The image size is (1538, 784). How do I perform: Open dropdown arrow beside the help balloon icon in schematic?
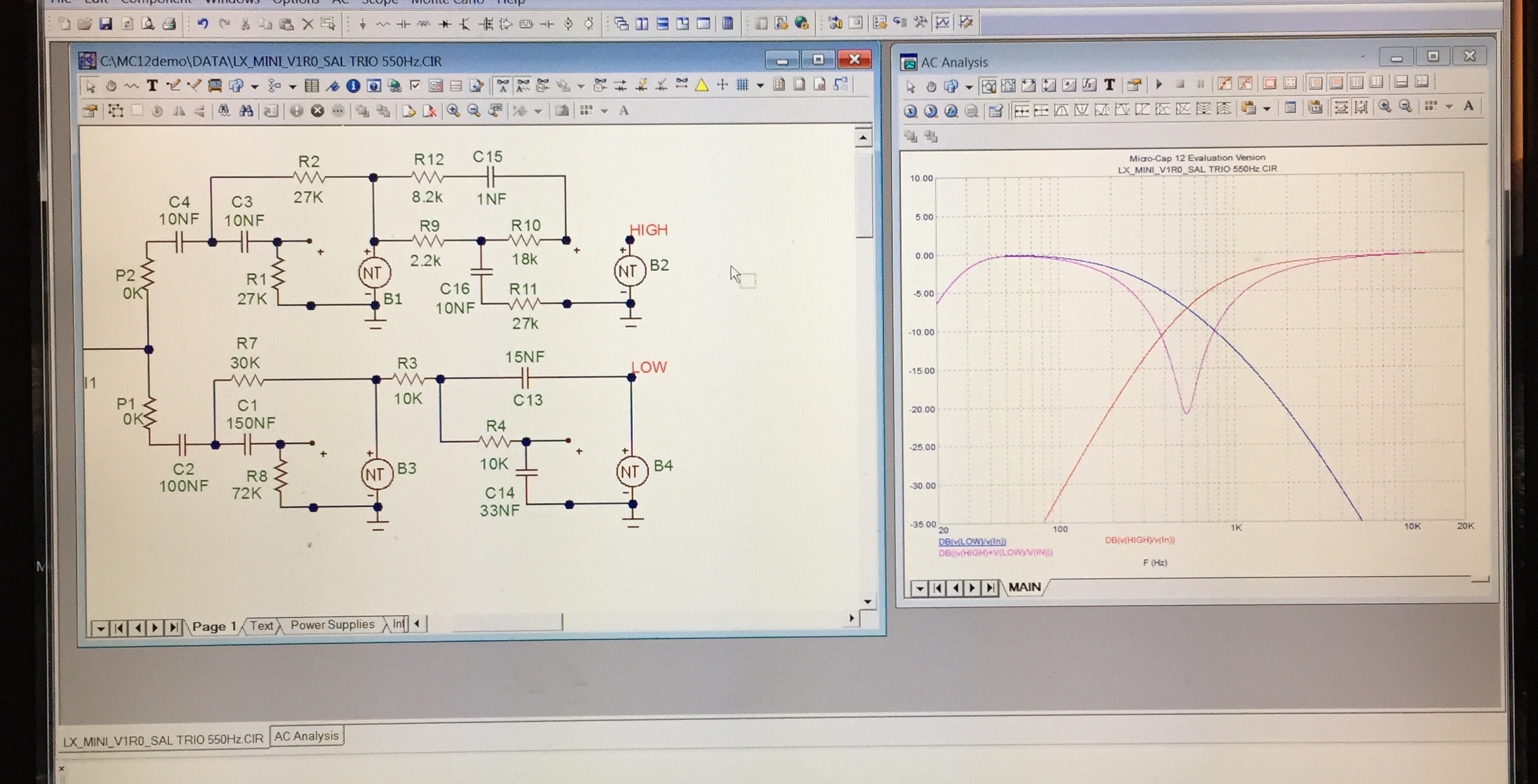pos(254,86)
